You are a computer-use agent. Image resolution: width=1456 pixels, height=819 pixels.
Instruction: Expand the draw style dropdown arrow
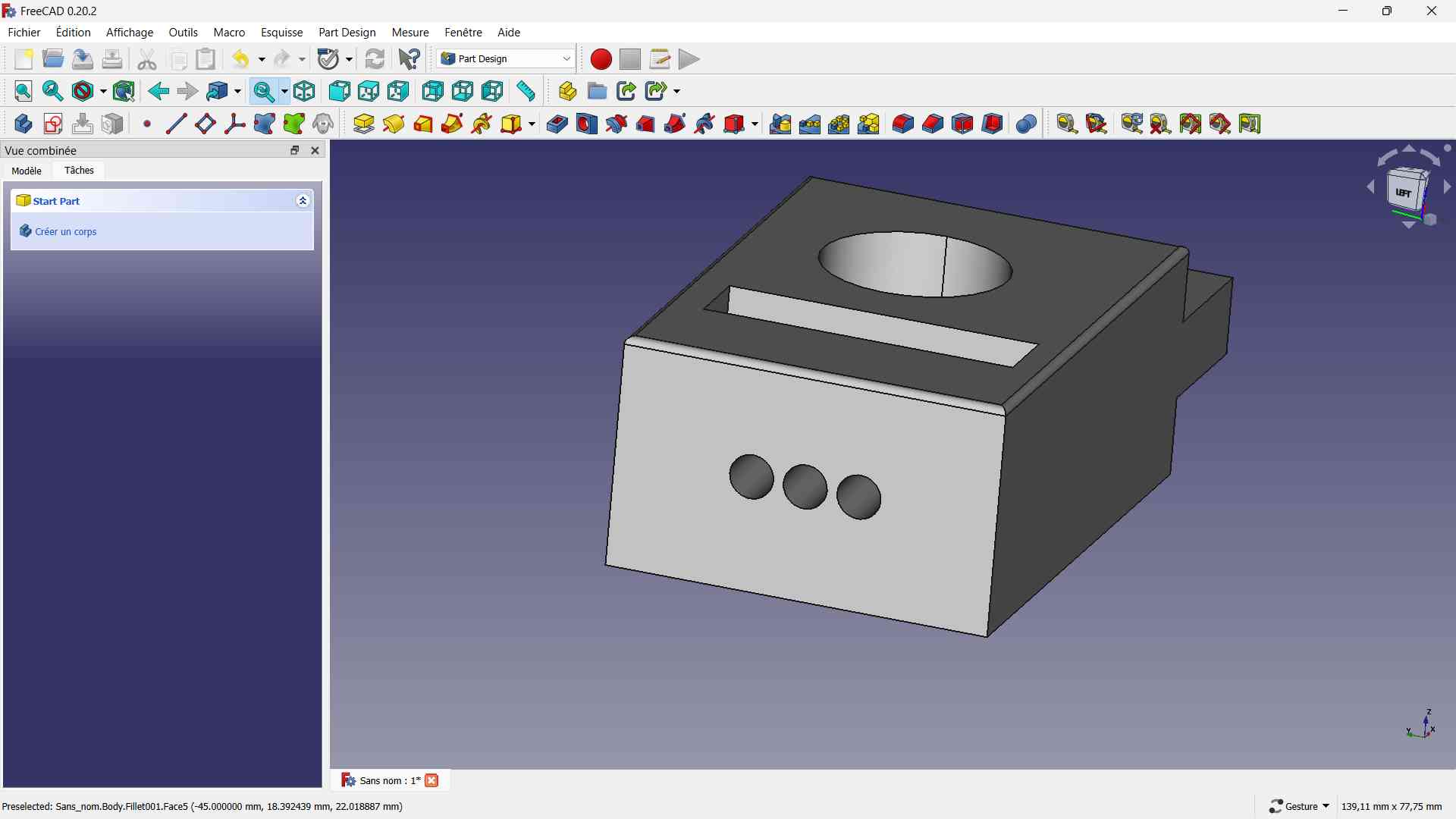click(x=103, y=91)
